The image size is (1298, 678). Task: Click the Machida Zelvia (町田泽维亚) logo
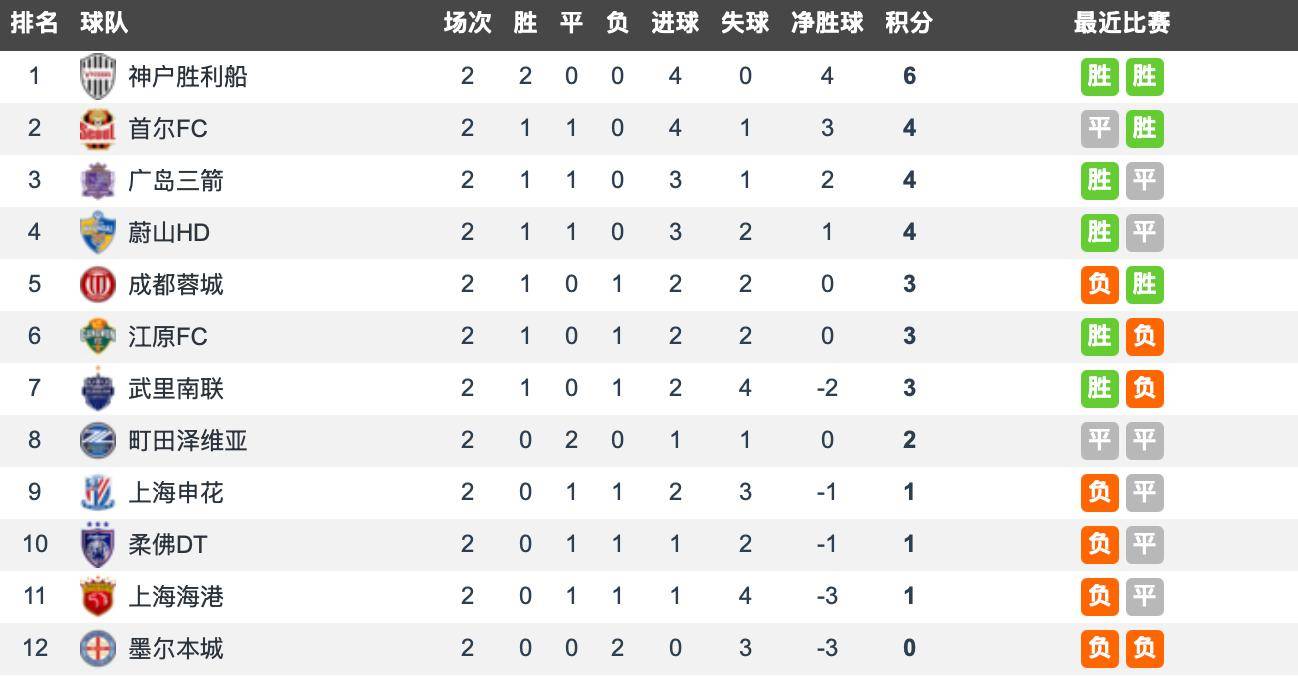(98, 441)
